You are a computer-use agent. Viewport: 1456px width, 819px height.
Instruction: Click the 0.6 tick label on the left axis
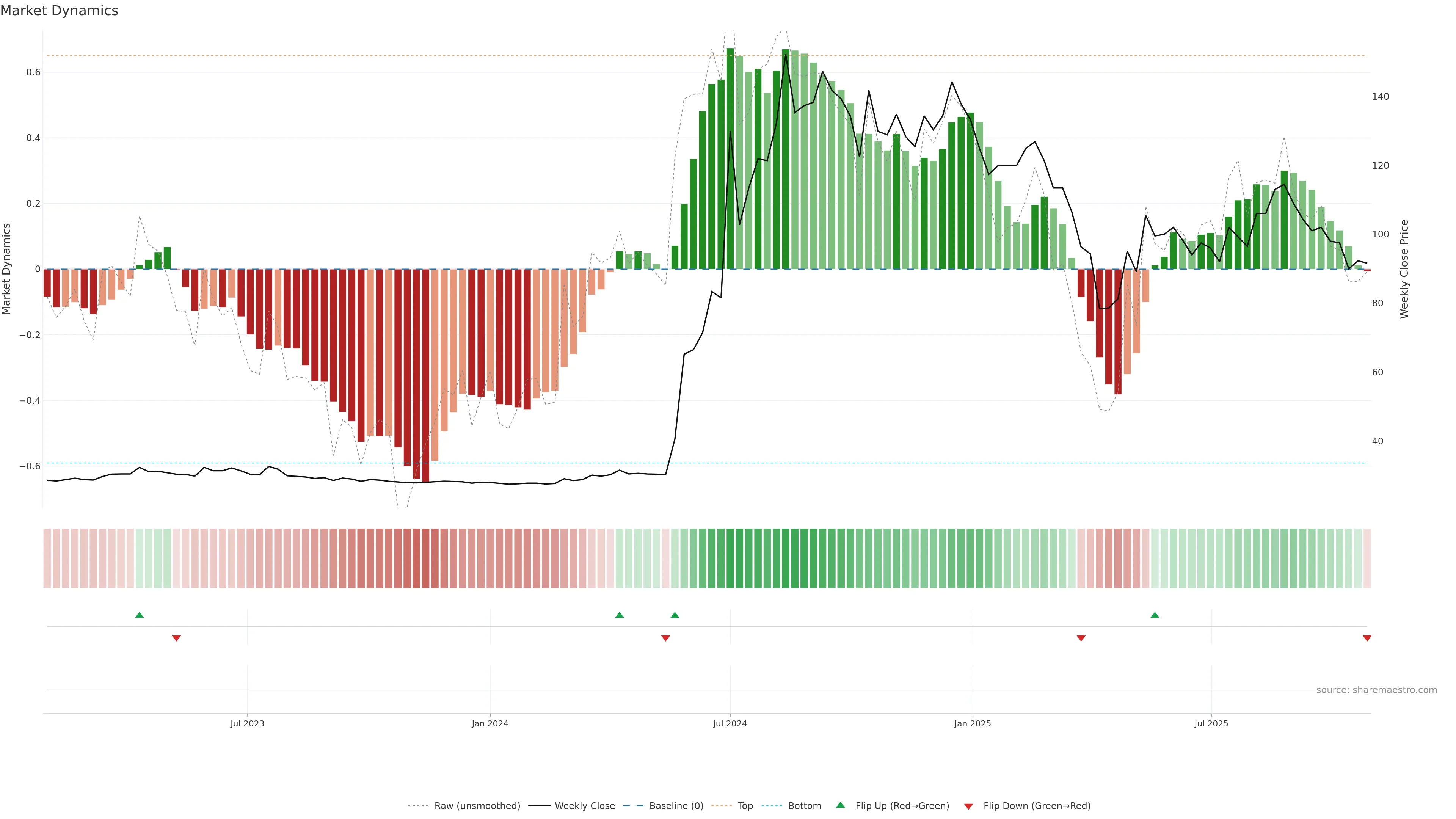[x=33, y=72]
